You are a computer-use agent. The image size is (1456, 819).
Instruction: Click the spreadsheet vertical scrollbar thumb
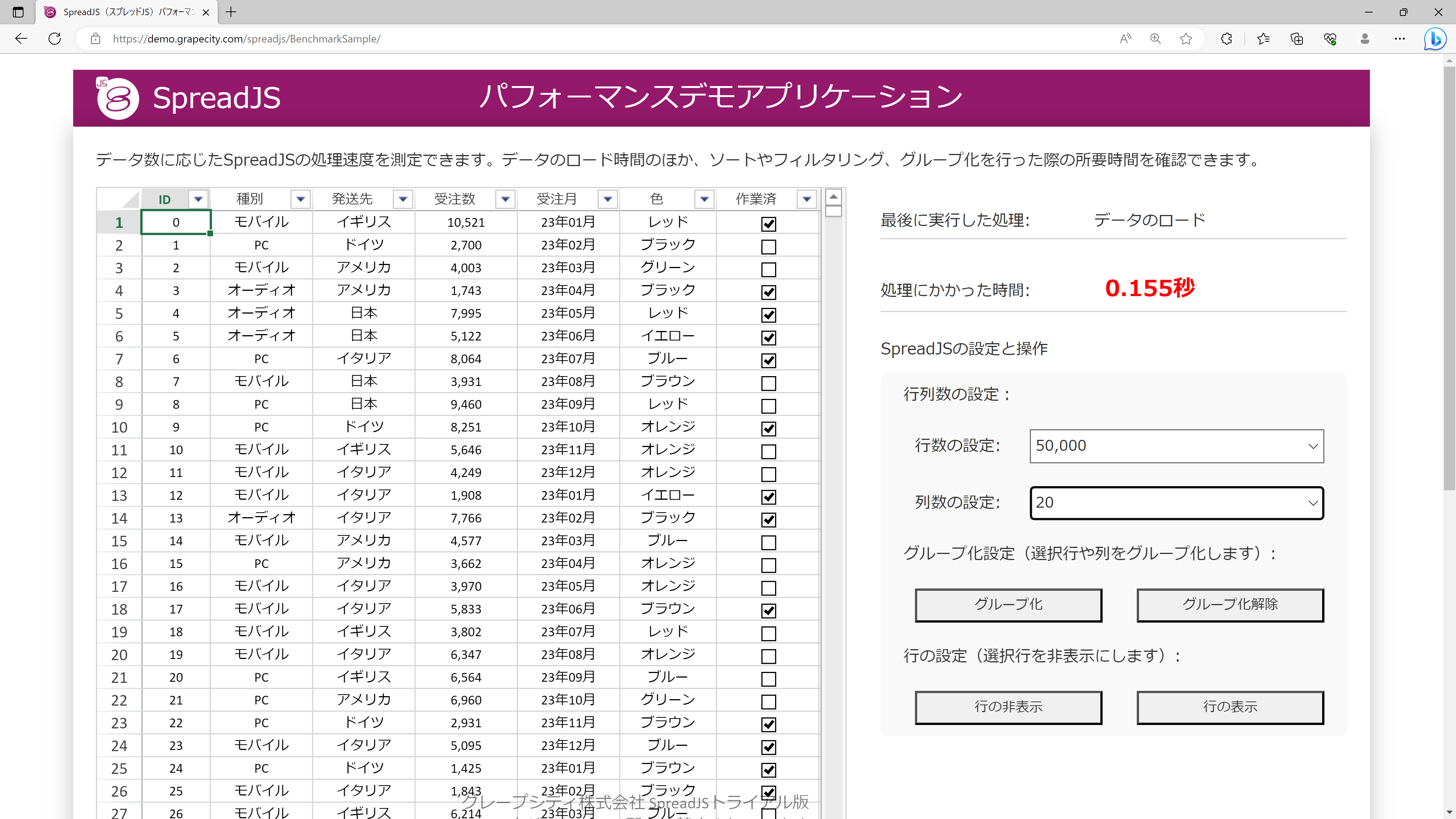[x=833, y=212]
